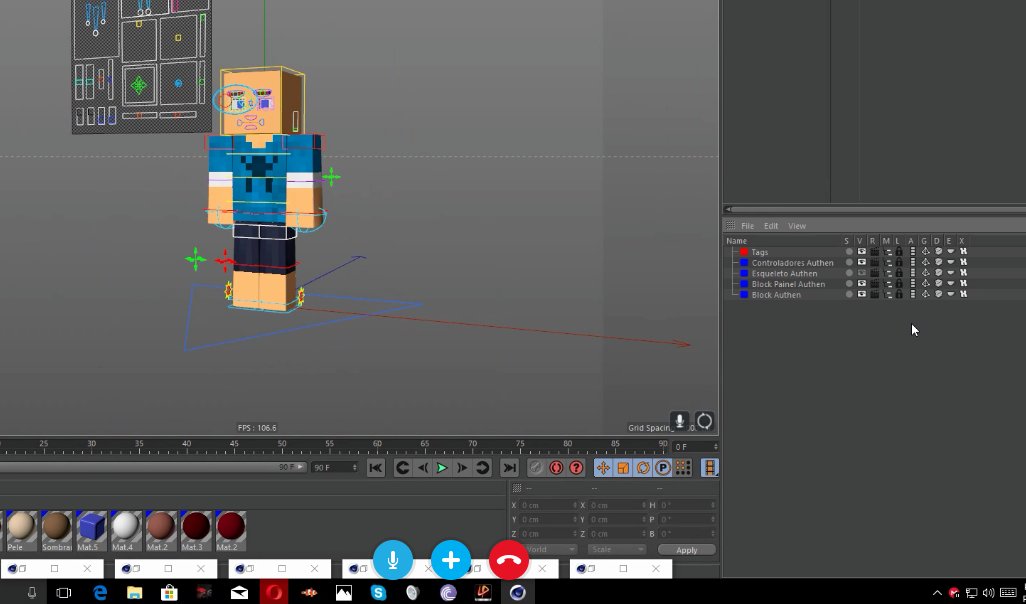The height and width of the screenshot is (604, 1026).
Task: Go to the end of the animation
Action: (x=509, y=467)
